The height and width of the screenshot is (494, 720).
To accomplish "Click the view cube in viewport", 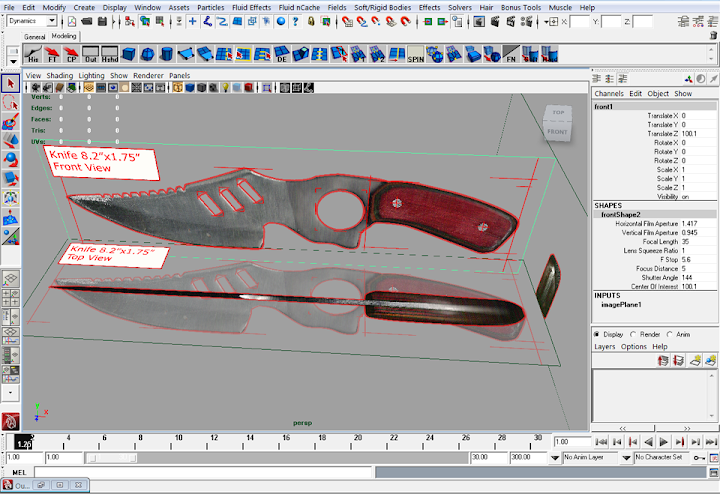I will point(557,122).
